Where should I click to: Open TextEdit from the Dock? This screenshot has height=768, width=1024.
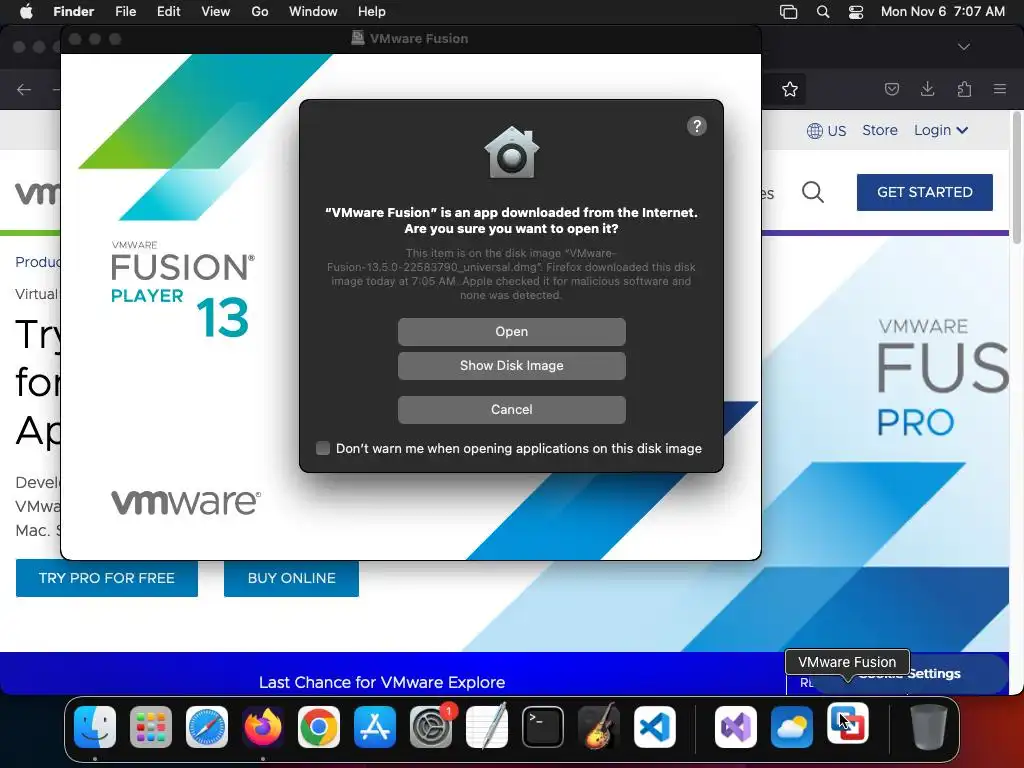(x=487, y=727)
